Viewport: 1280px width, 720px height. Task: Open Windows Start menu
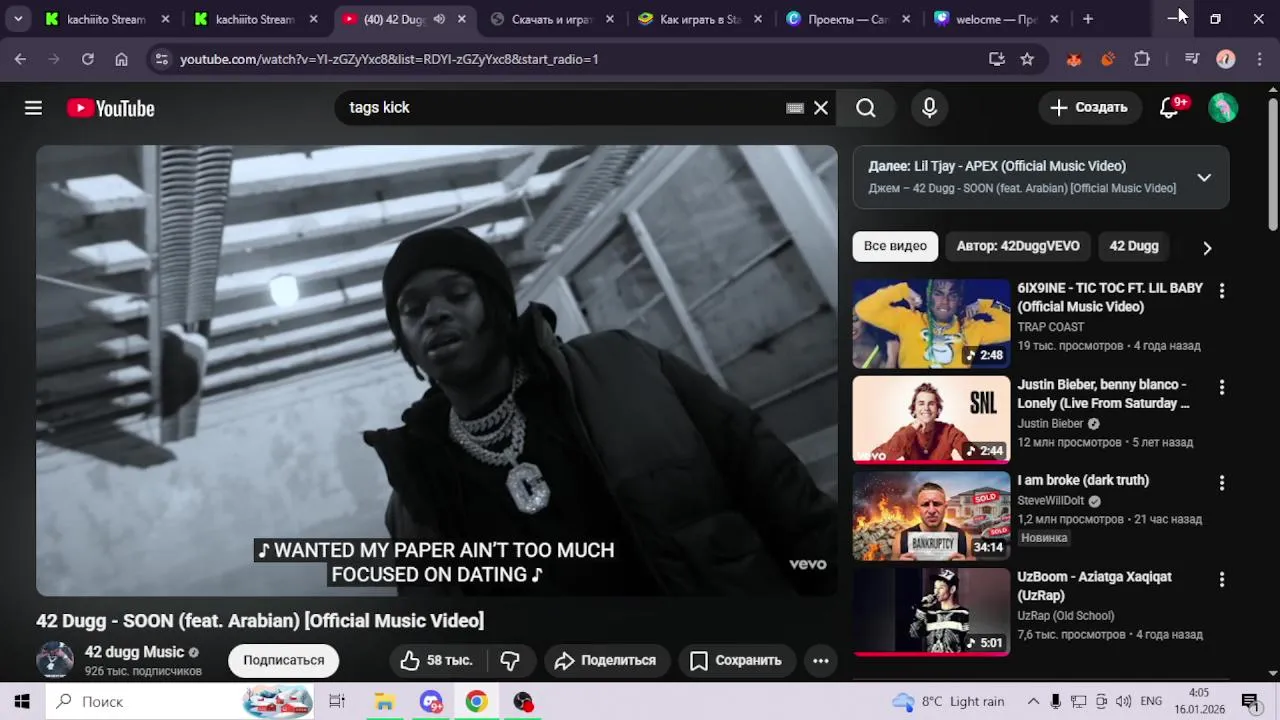[x=22, y=701]
